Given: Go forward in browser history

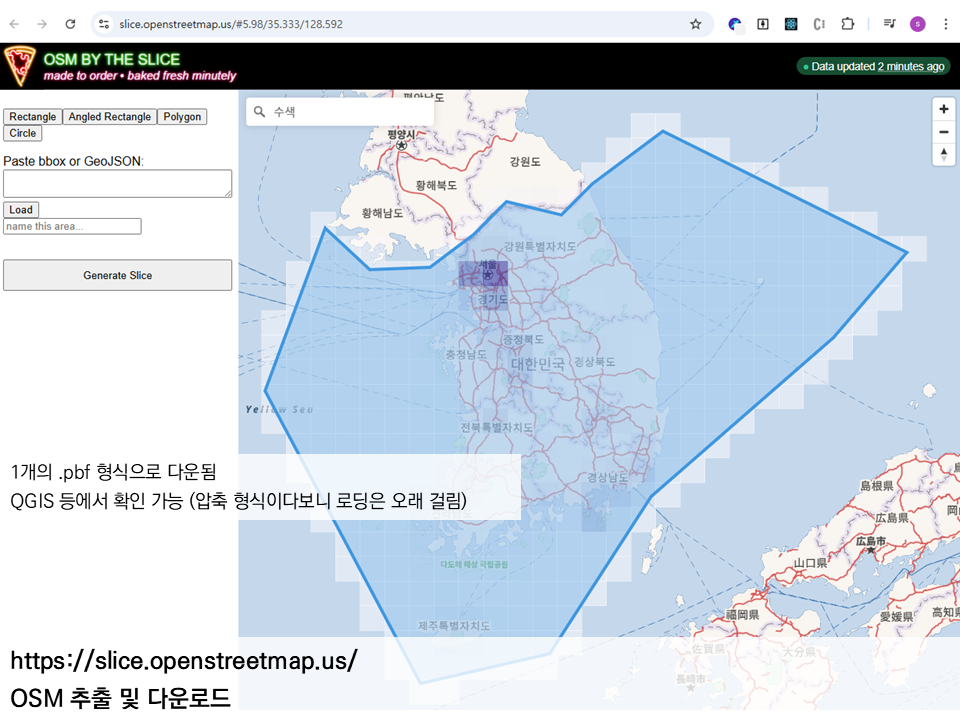Looking at the screenshot, I should [42, 24].
